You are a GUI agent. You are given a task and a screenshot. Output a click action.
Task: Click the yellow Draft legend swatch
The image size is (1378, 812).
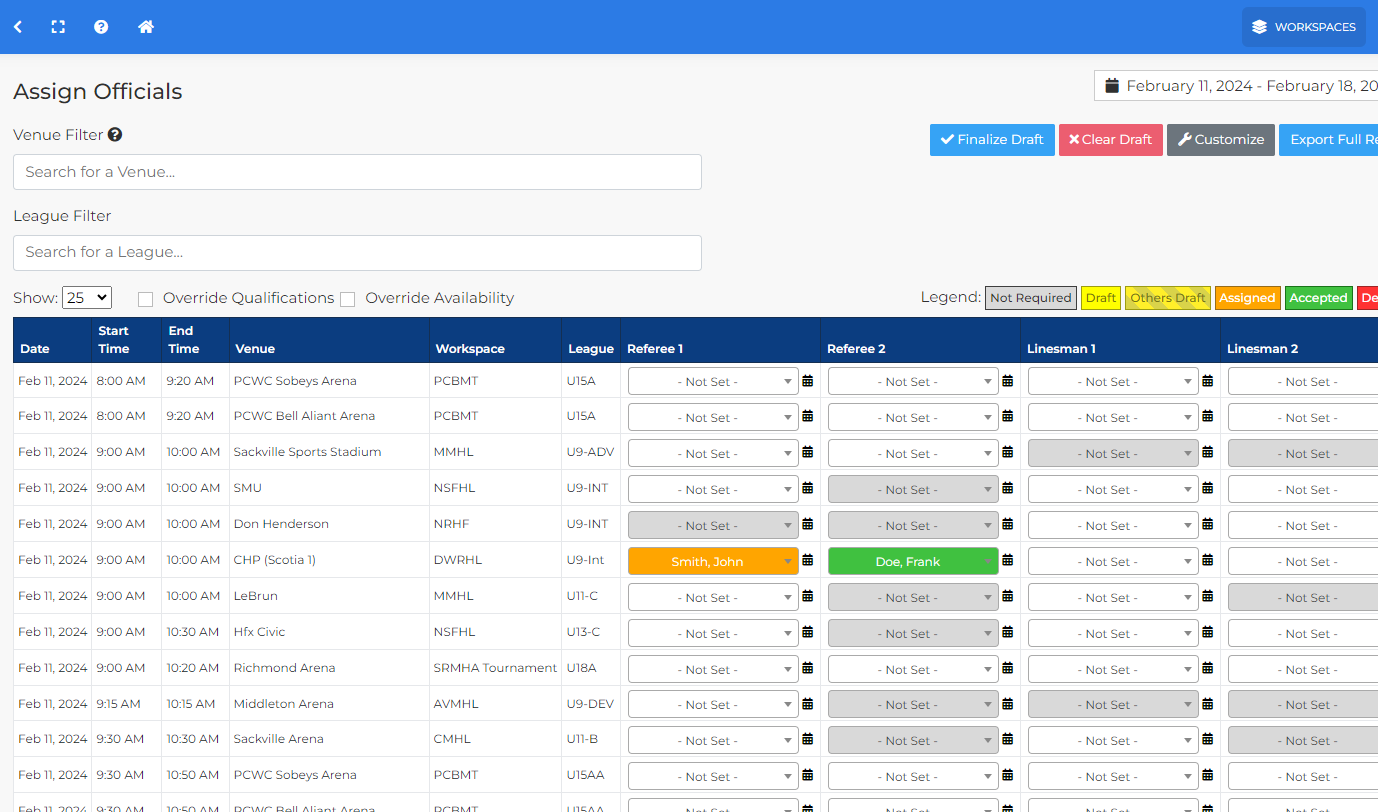click(x=1100, y=298)
